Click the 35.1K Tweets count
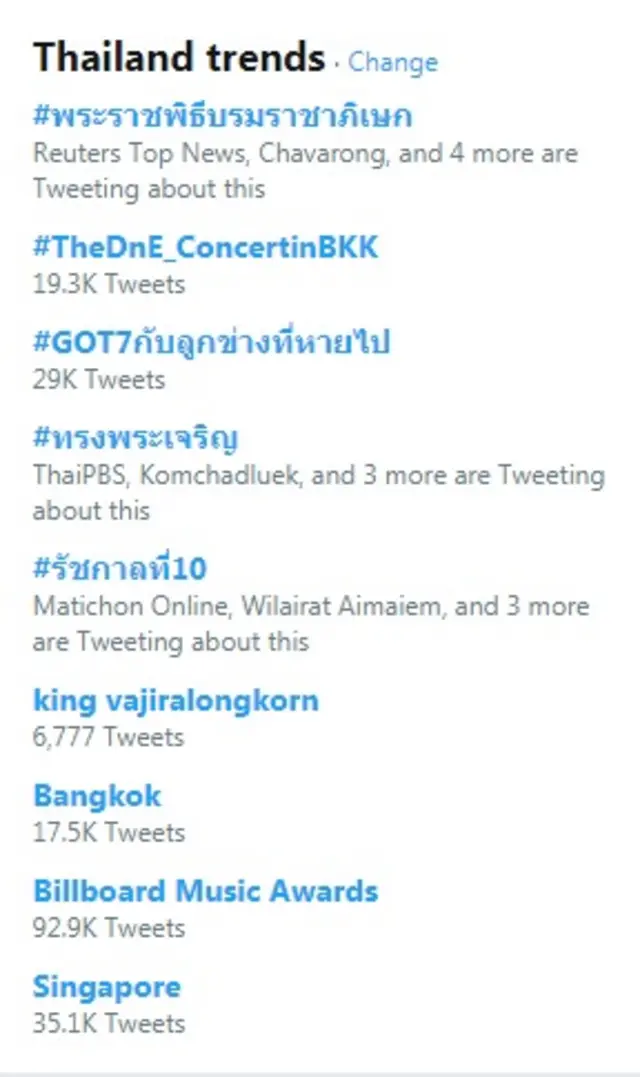This screenshot has width=640, height=1077. pos(109,1023)
